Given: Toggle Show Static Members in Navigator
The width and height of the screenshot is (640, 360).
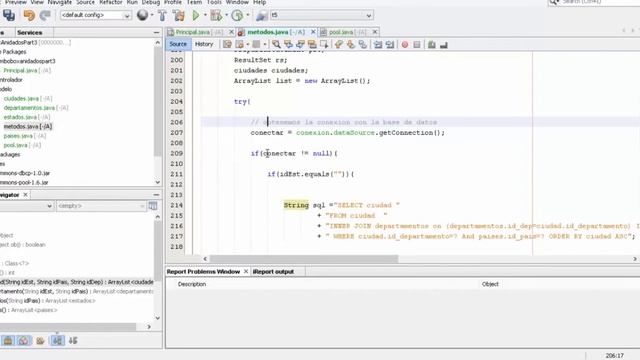Looking at the screenshot, I should (40, 340).
